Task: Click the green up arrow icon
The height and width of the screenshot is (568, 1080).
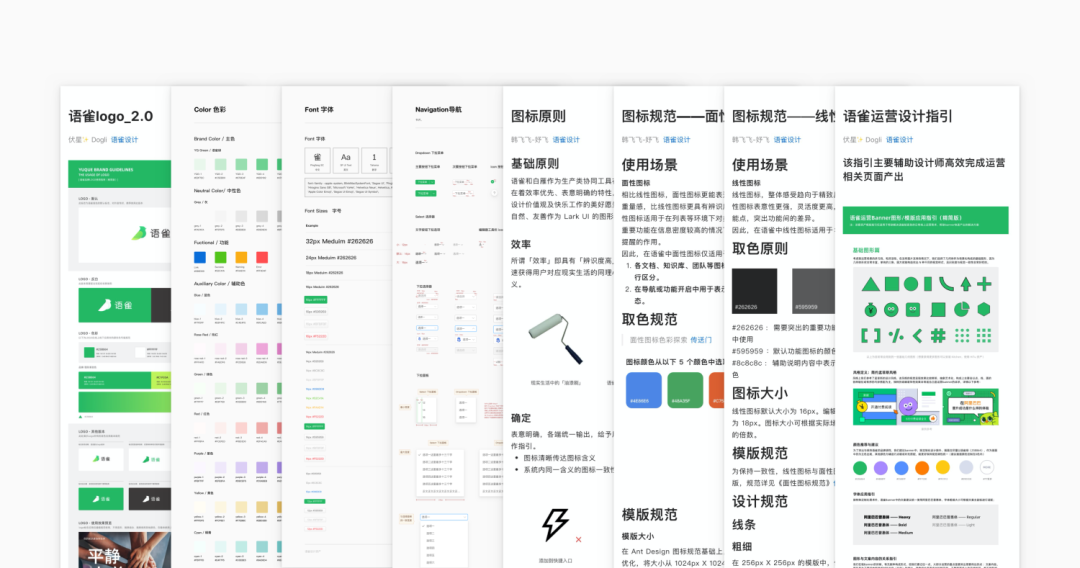Action: pos(966,284)
